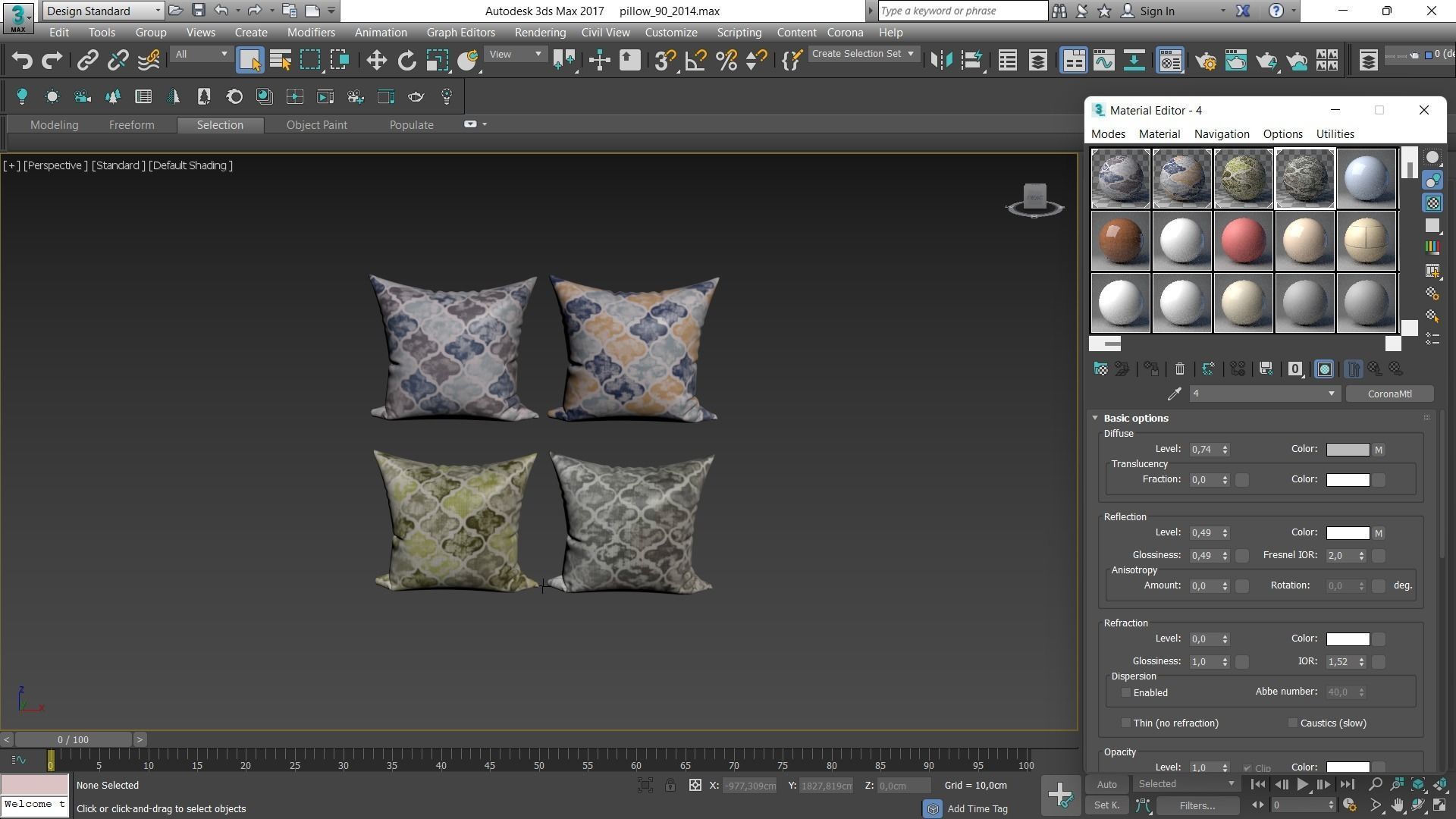
Task: Toggle Show Shaded Material in Viewport
Action: (1324, 369)
